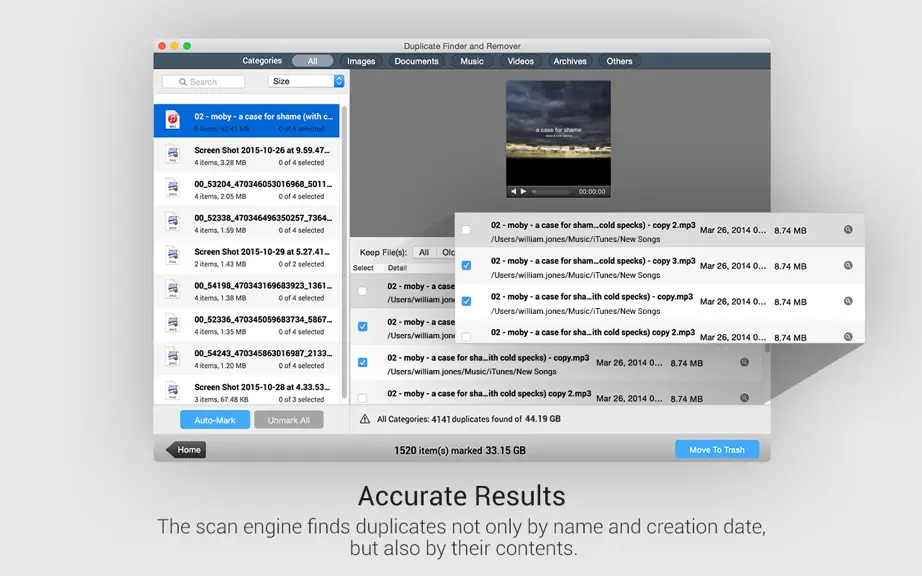The image size is (922, 576).
Task: Click the play button in preview player
Action: [523, 192]
